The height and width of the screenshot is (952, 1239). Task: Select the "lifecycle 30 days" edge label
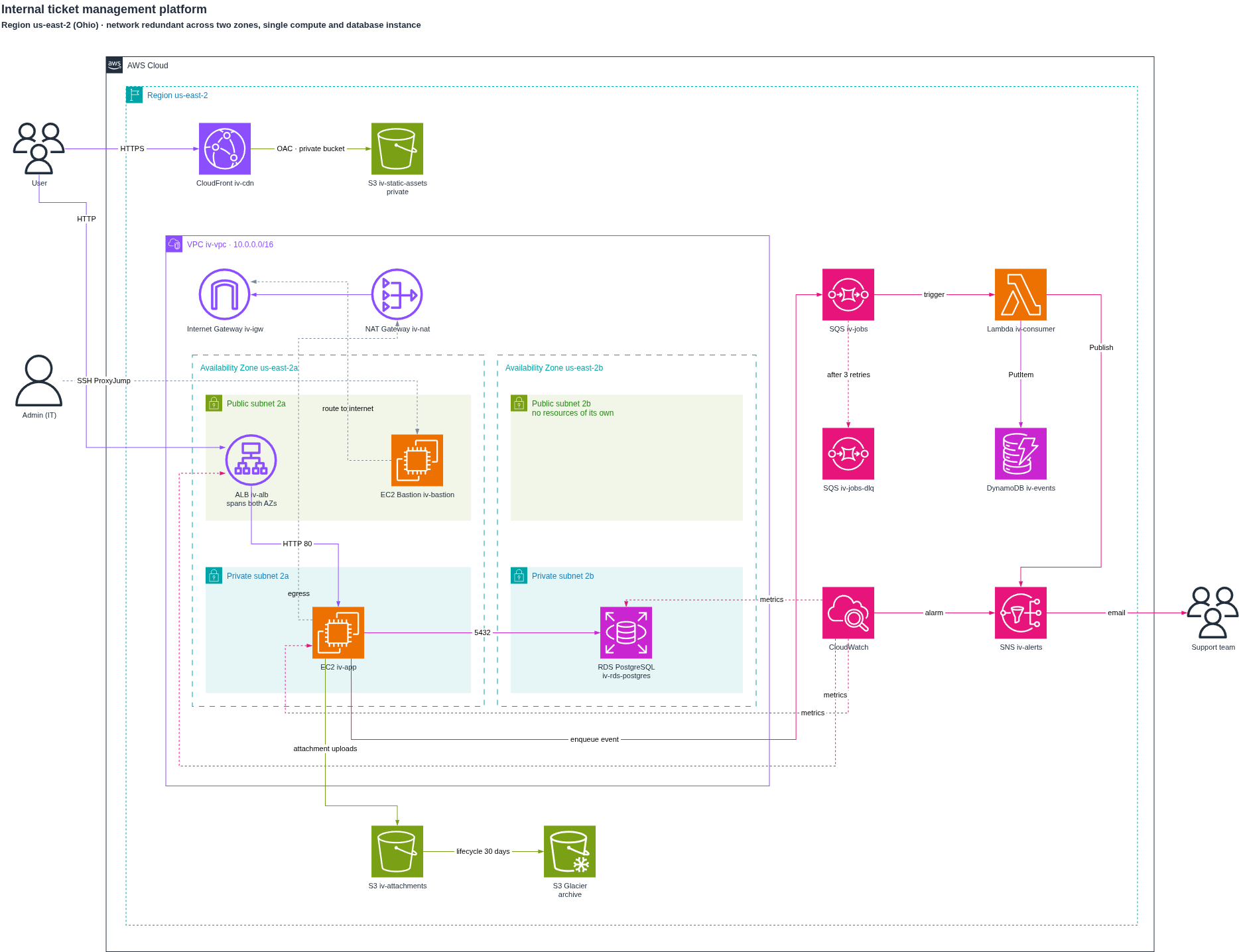[483, 851]
